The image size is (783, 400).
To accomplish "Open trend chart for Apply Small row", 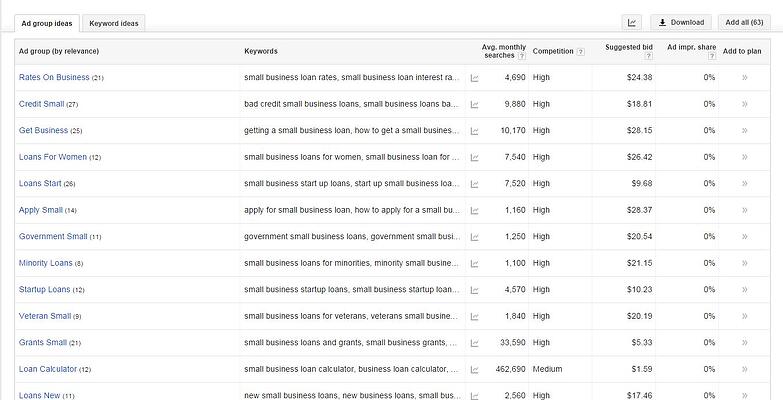I will click(474, 210).
